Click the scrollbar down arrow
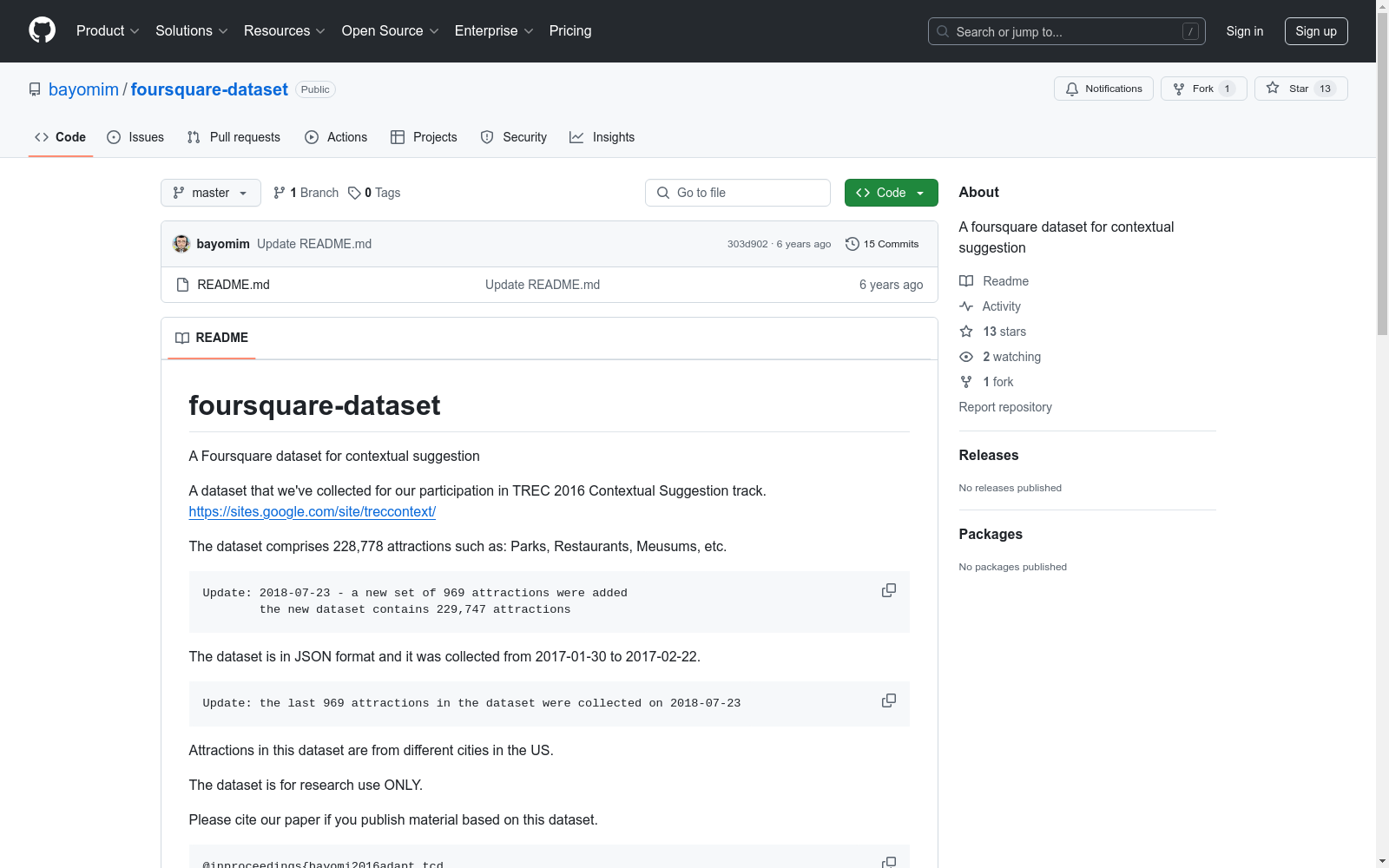 [x=1382, y=861]
